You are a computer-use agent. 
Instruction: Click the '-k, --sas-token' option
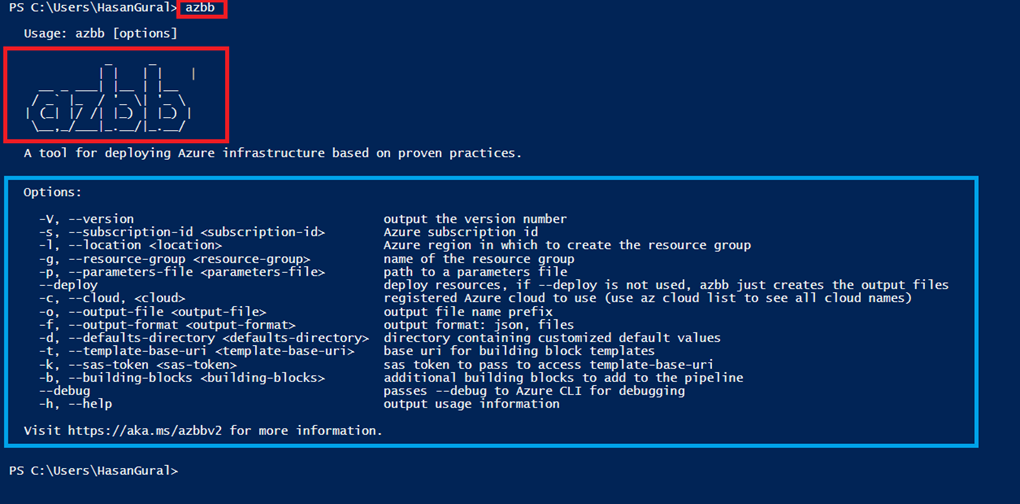coord(137,365)
